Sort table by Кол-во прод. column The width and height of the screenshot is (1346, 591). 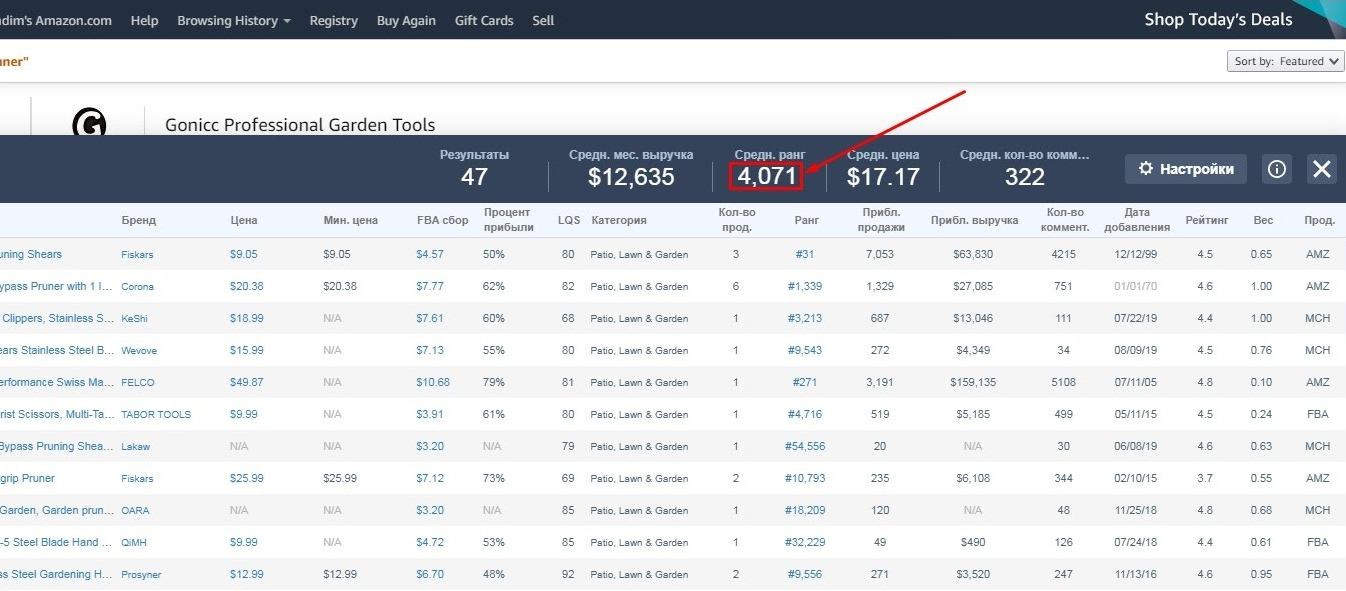[x=736, y=220]
